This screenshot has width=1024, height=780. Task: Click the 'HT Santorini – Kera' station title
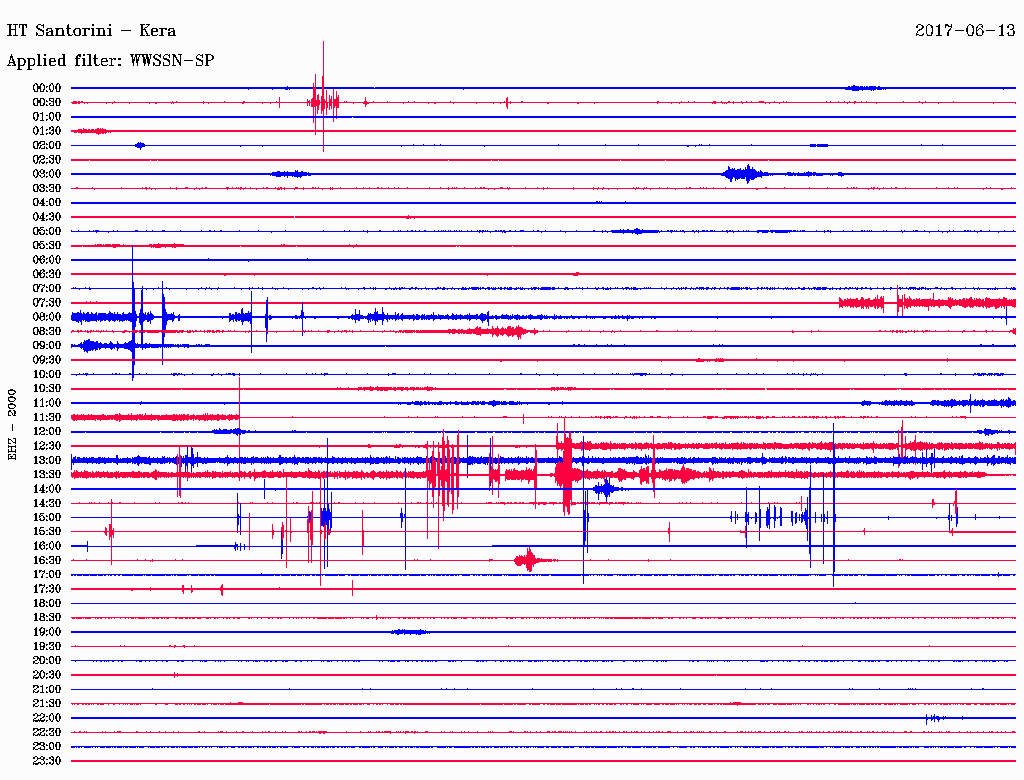point(91,31)
